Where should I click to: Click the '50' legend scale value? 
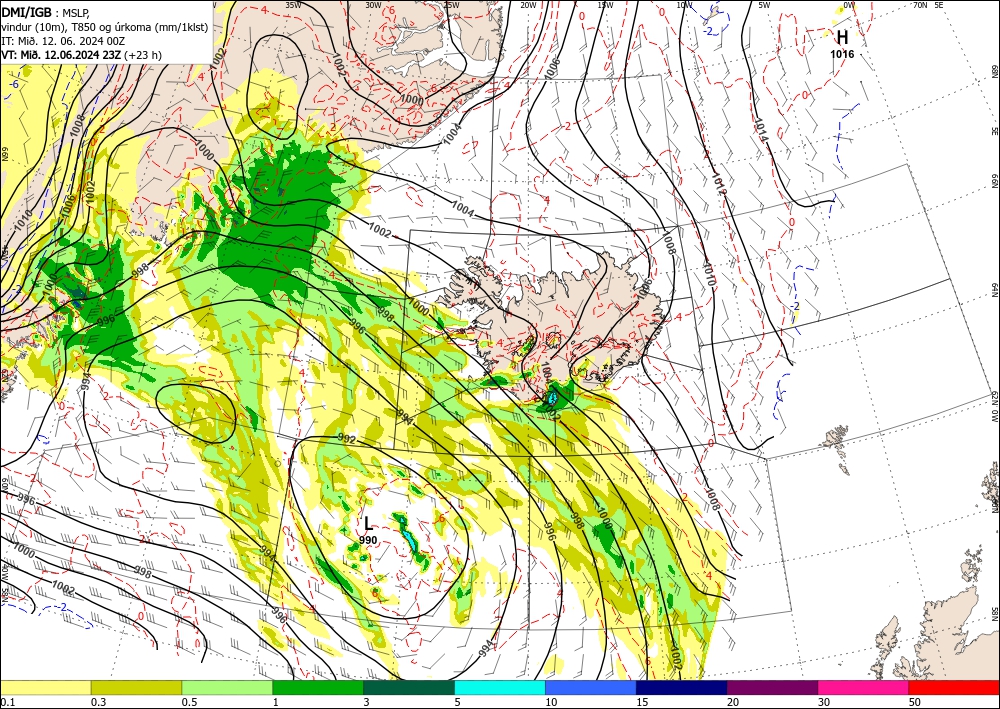pyautogui.click(x=915, y=702)
